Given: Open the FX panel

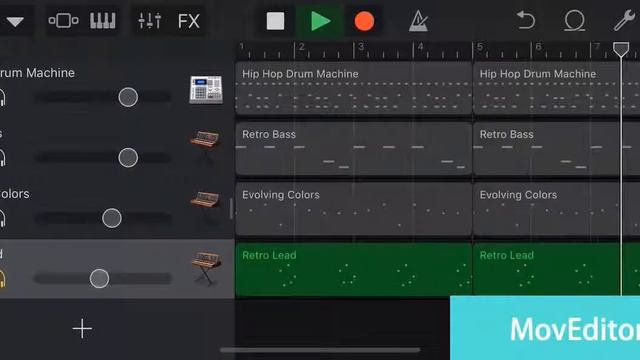Looking at the screenshot, I should tap(189, 21).
